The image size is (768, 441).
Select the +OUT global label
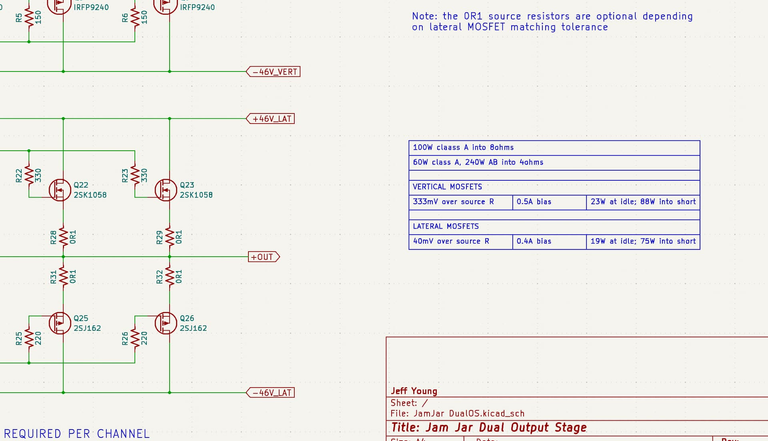point(264,257)
